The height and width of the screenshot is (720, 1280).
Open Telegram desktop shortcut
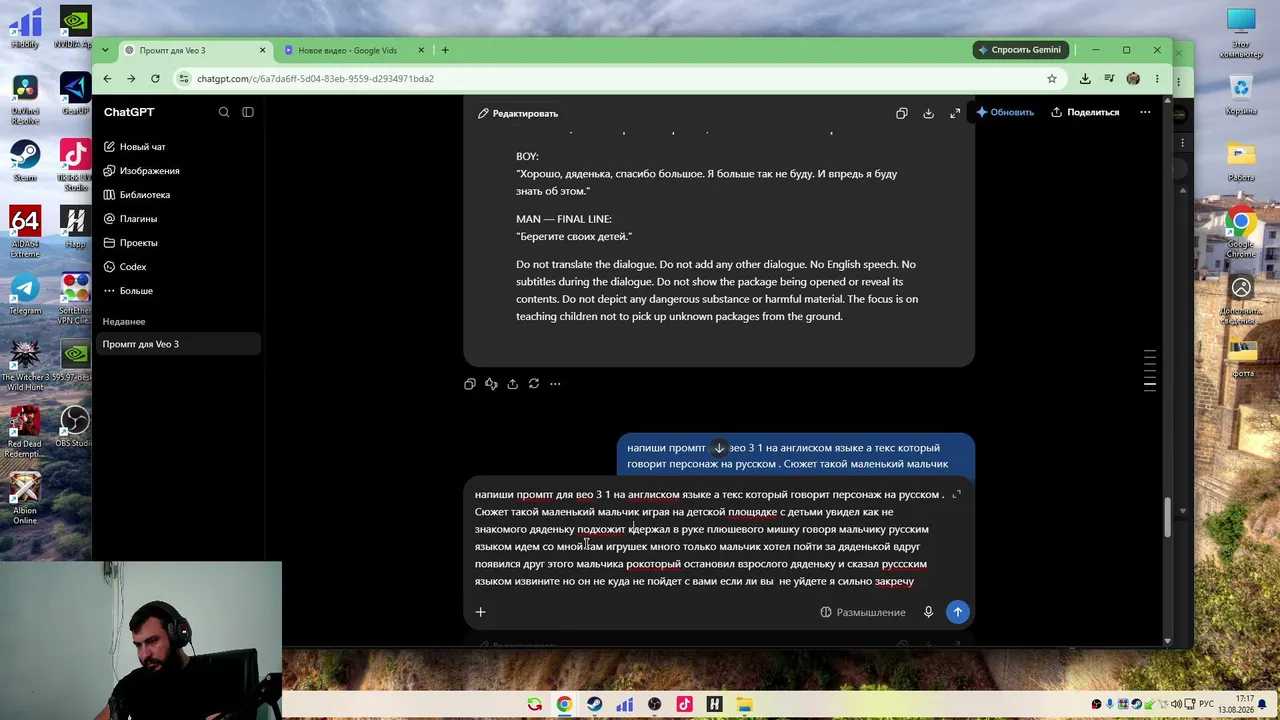point(25,295)
